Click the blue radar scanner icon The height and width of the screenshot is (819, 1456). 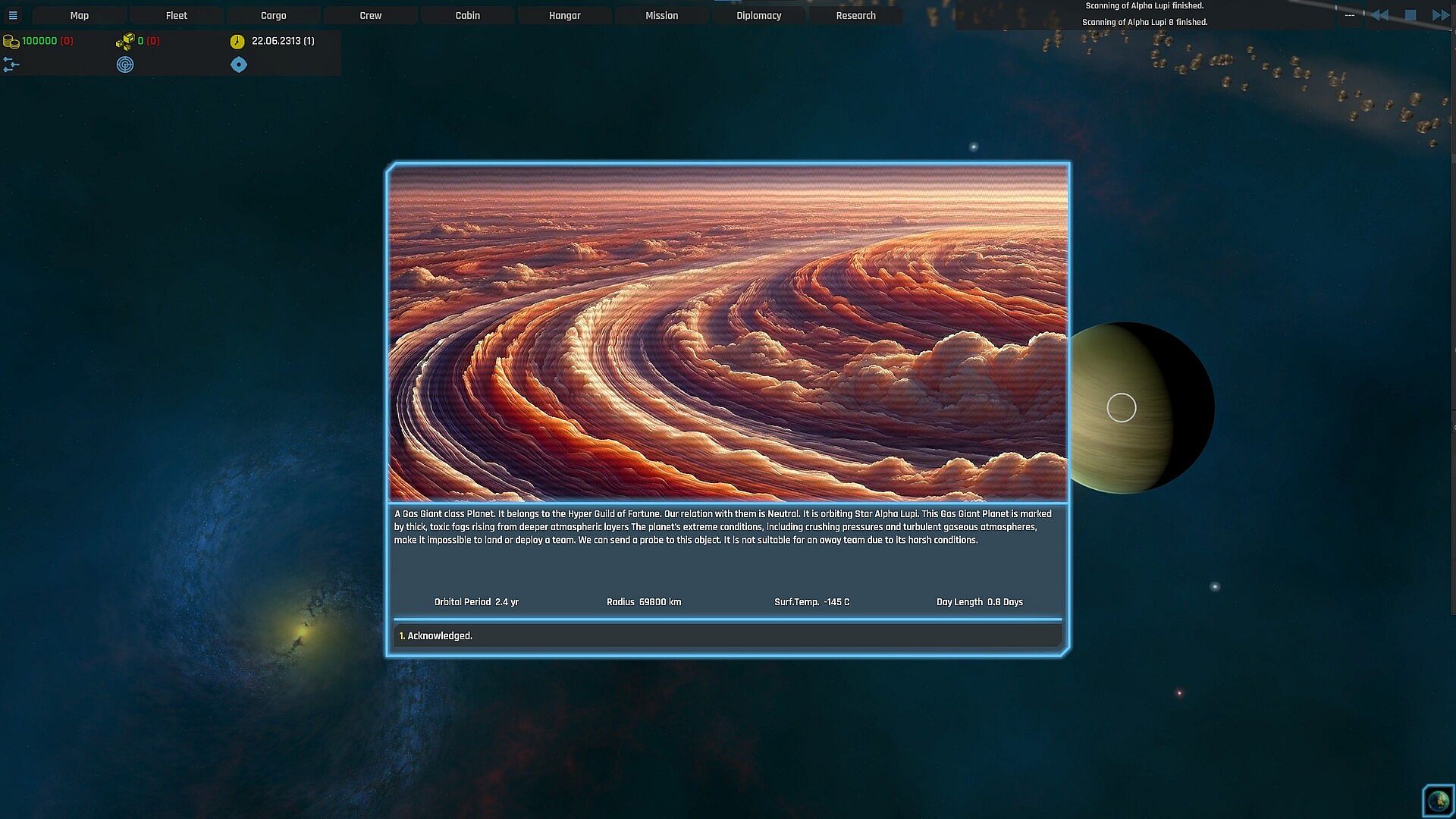(125, 65)
